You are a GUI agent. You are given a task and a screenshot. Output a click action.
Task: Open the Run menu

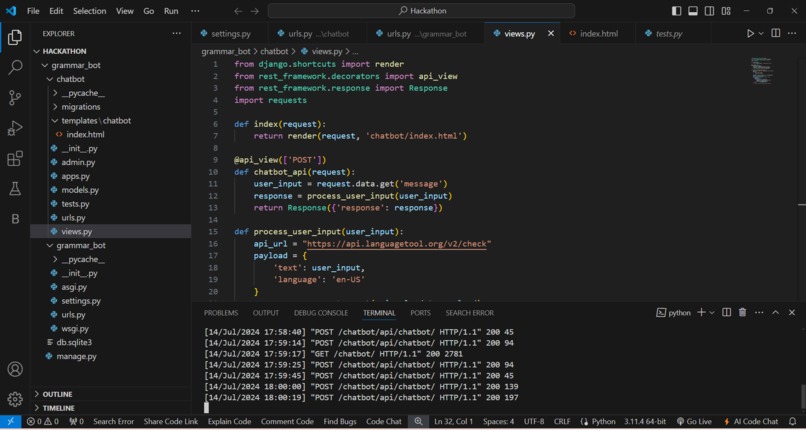171,11
